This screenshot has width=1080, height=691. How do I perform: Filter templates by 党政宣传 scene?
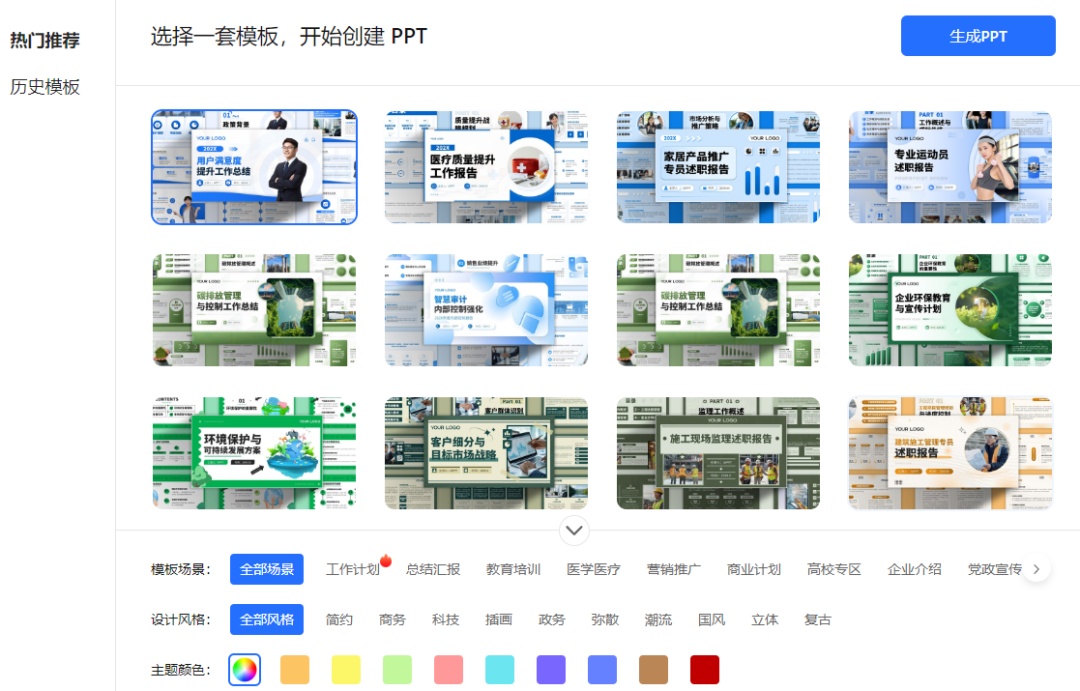click(x=994, y=569)
